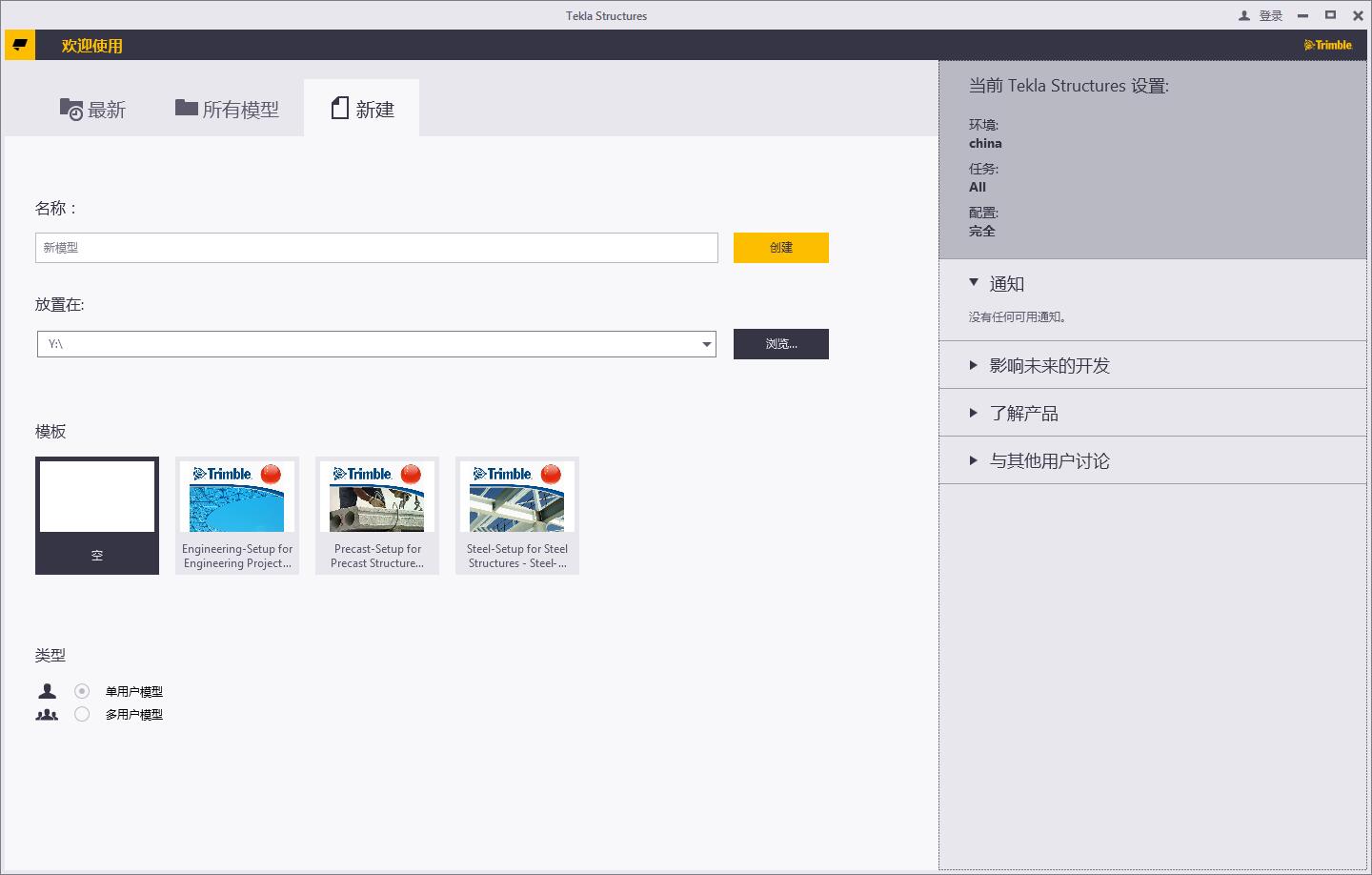Click the new document icon beside 新建

339,108
